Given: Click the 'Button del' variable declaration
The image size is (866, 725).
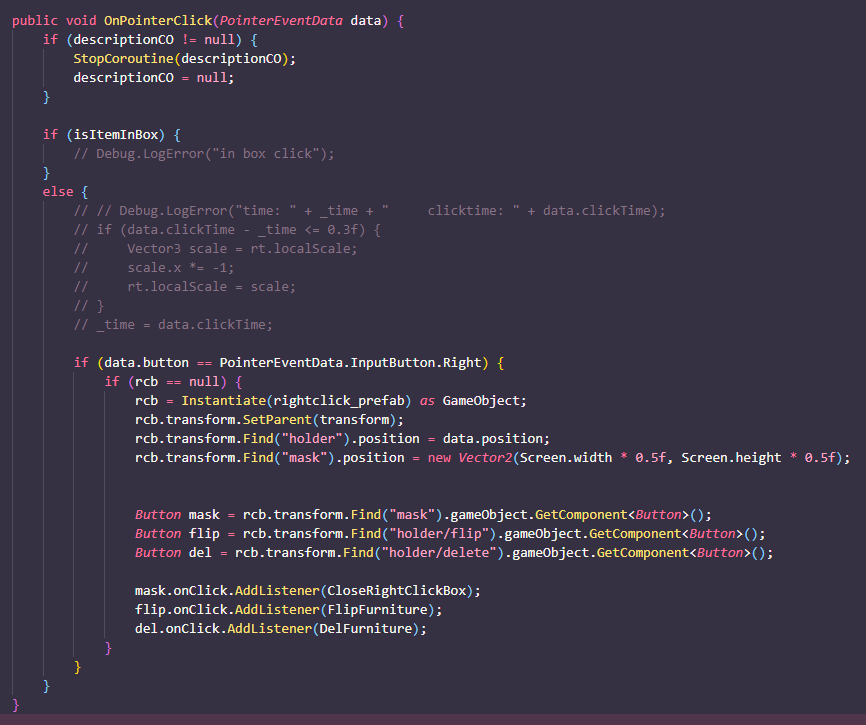Looking at the screenshot, I should (173, 553).
